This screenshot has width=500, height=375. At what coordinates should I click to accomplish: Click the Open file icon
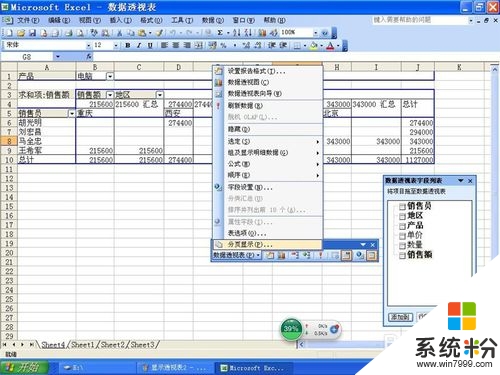(x=21, y=33)
